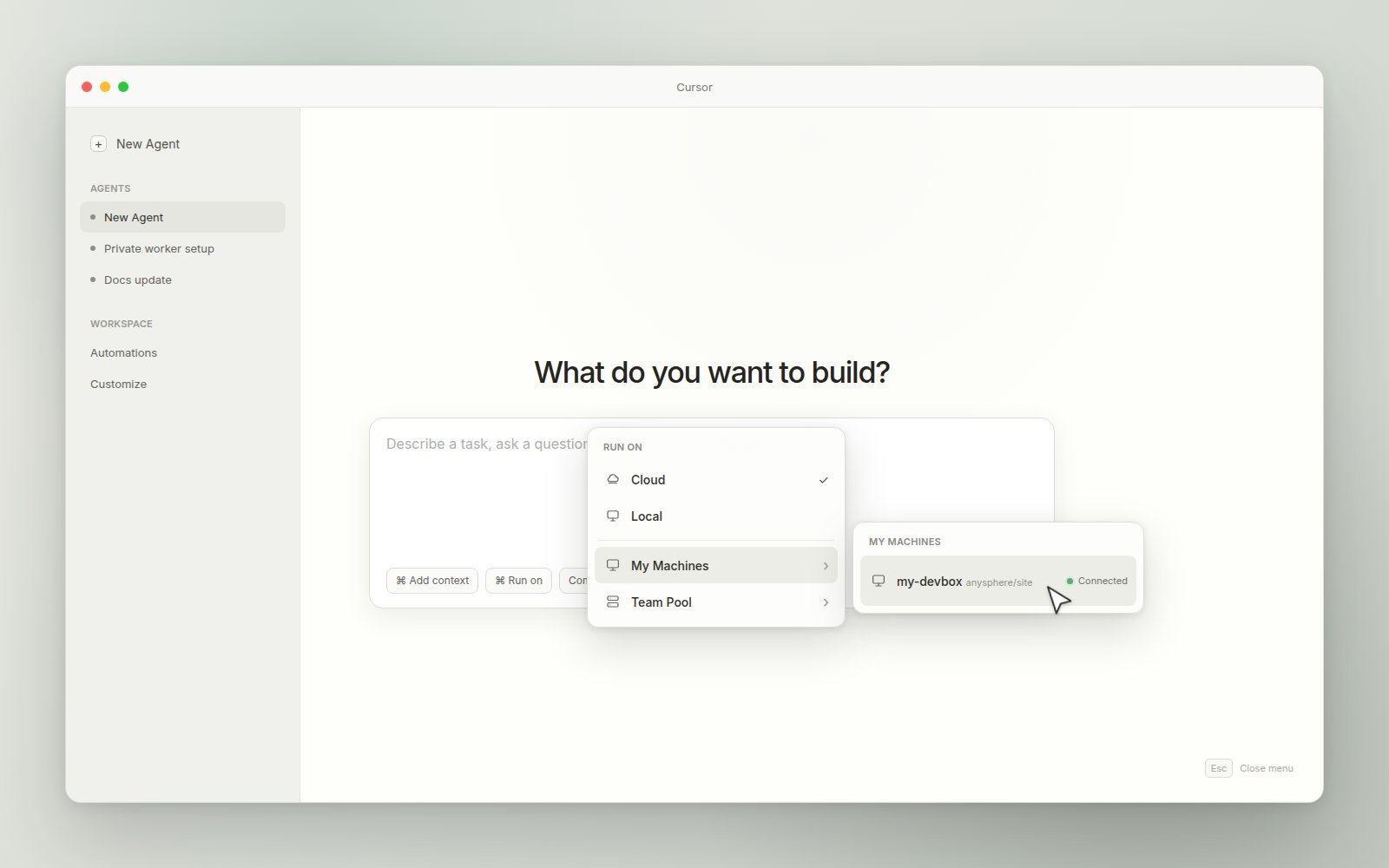Image resolution: width=1389 pixels, height=868 pixels.
Task: Open the My Machines menu entry
Action: click(x=716, y=565)
